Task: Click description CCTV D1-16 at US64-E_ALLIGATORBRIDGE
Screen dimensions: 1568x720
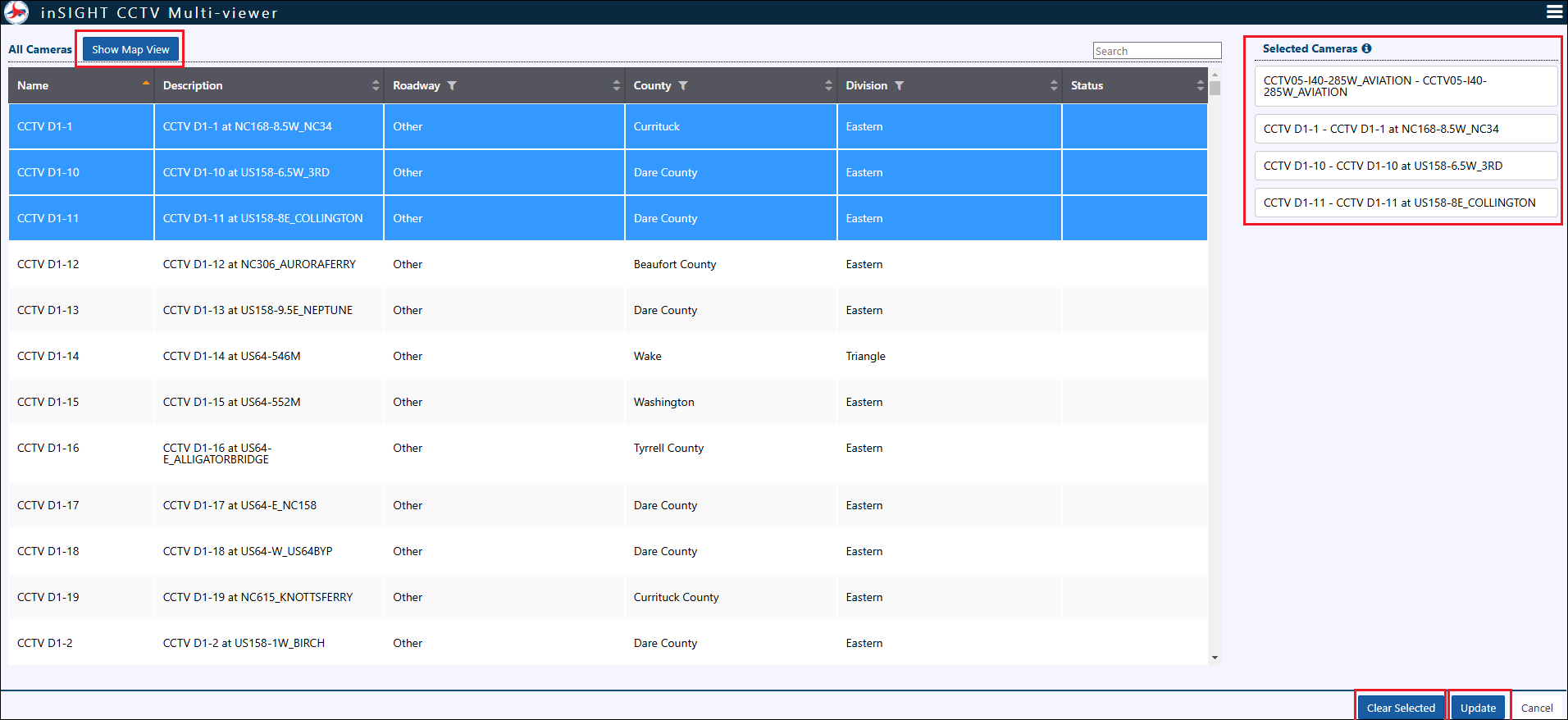Action: point(217,453)
